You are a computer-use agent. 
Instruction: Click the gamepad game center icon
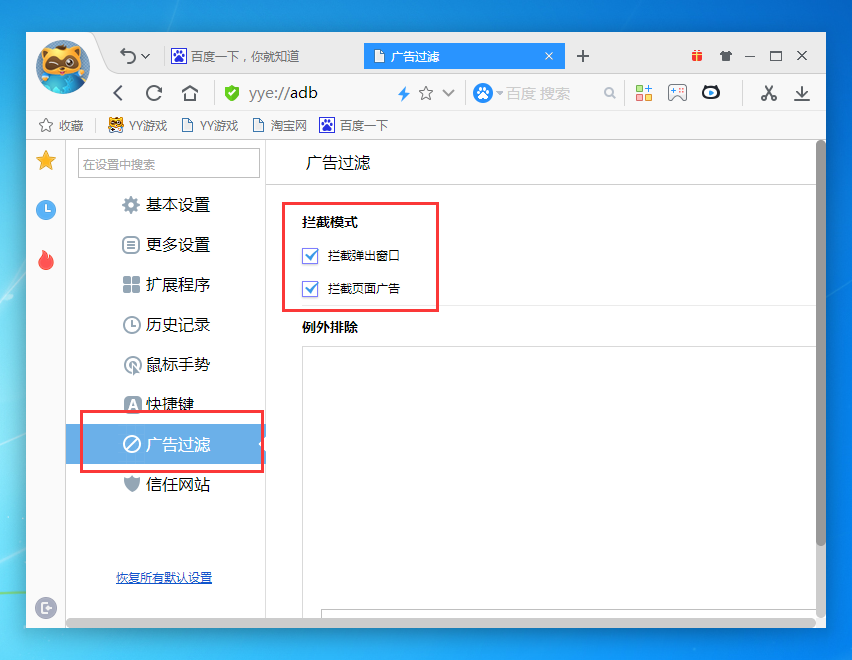678,92
